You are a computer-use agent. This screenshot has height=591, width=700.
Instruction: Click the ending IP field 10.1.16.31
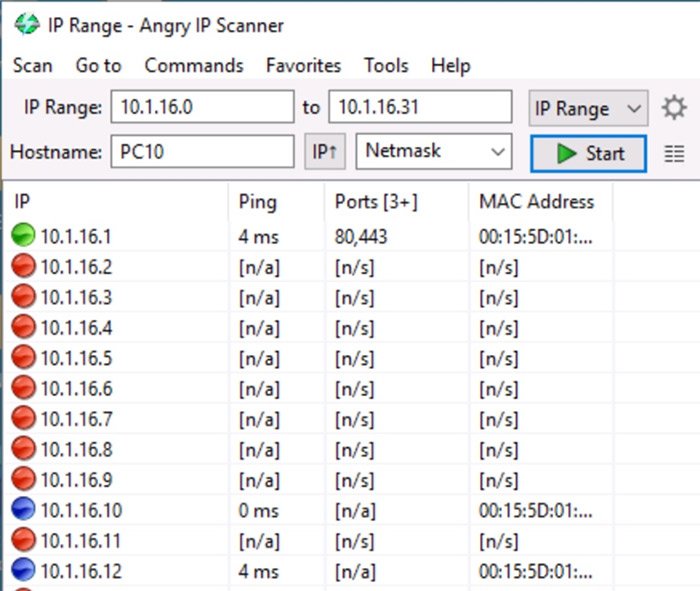(x=420, y=107)
